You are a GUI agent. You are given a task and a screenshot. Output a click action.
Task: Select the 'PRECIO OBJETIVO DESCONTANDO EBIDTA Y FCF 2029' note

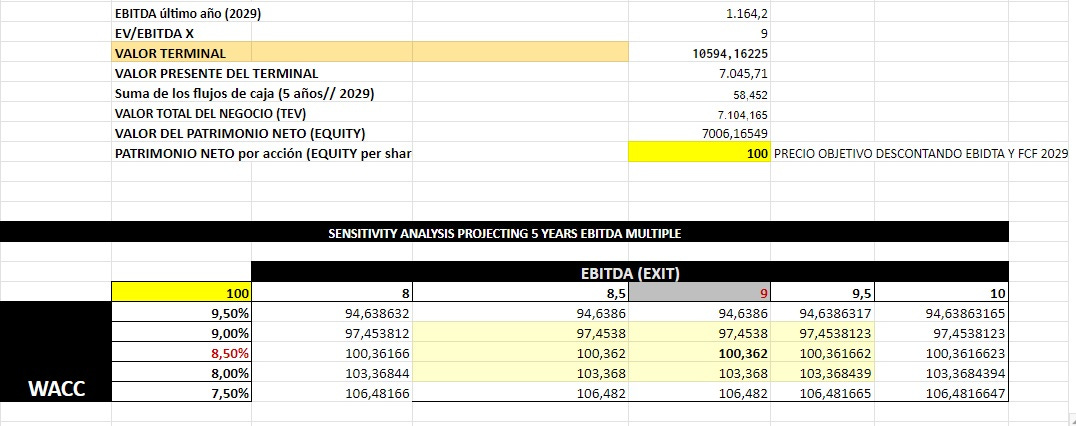(x=920, y=154)
